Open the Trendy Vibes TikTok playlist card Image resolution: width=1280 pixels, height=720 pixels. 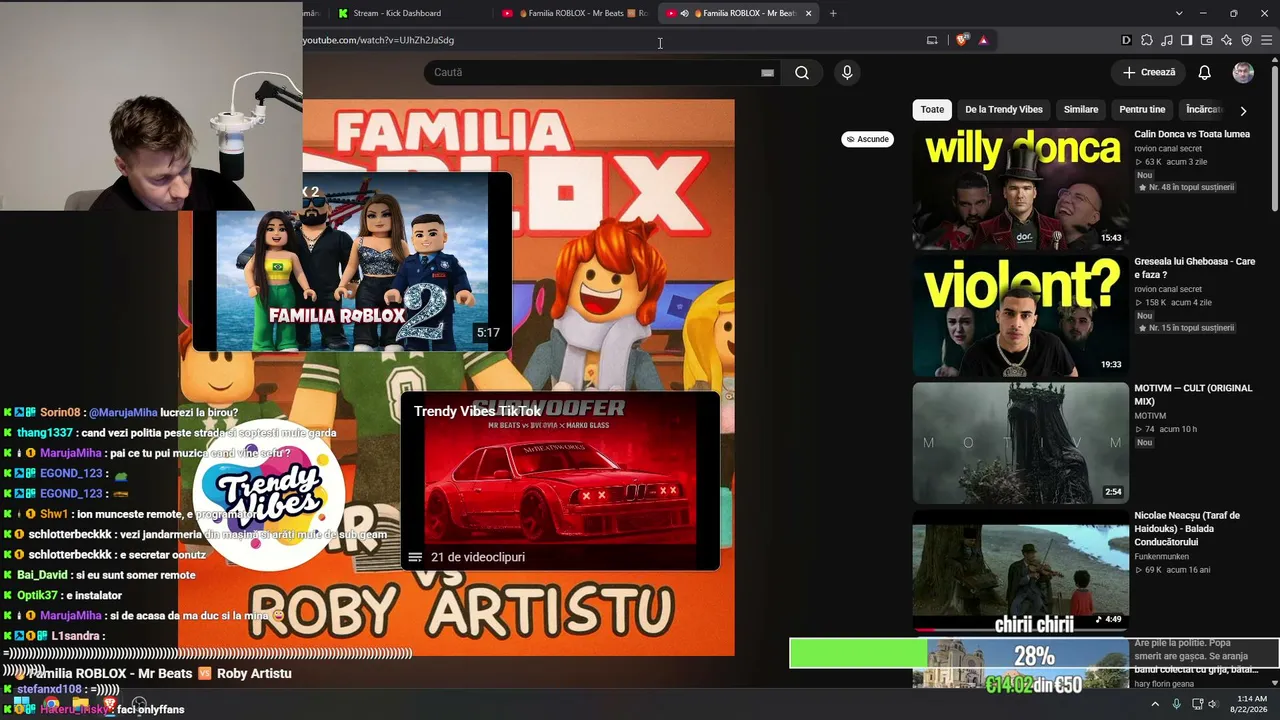click(560, 481)
